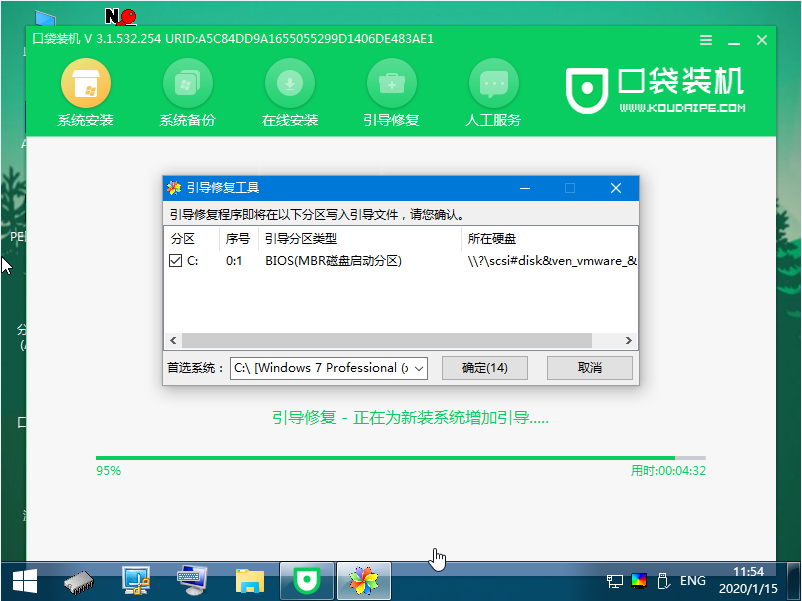802x601 pixels.
Task: Confirm with the 确定(14) button
Action: 485,368
